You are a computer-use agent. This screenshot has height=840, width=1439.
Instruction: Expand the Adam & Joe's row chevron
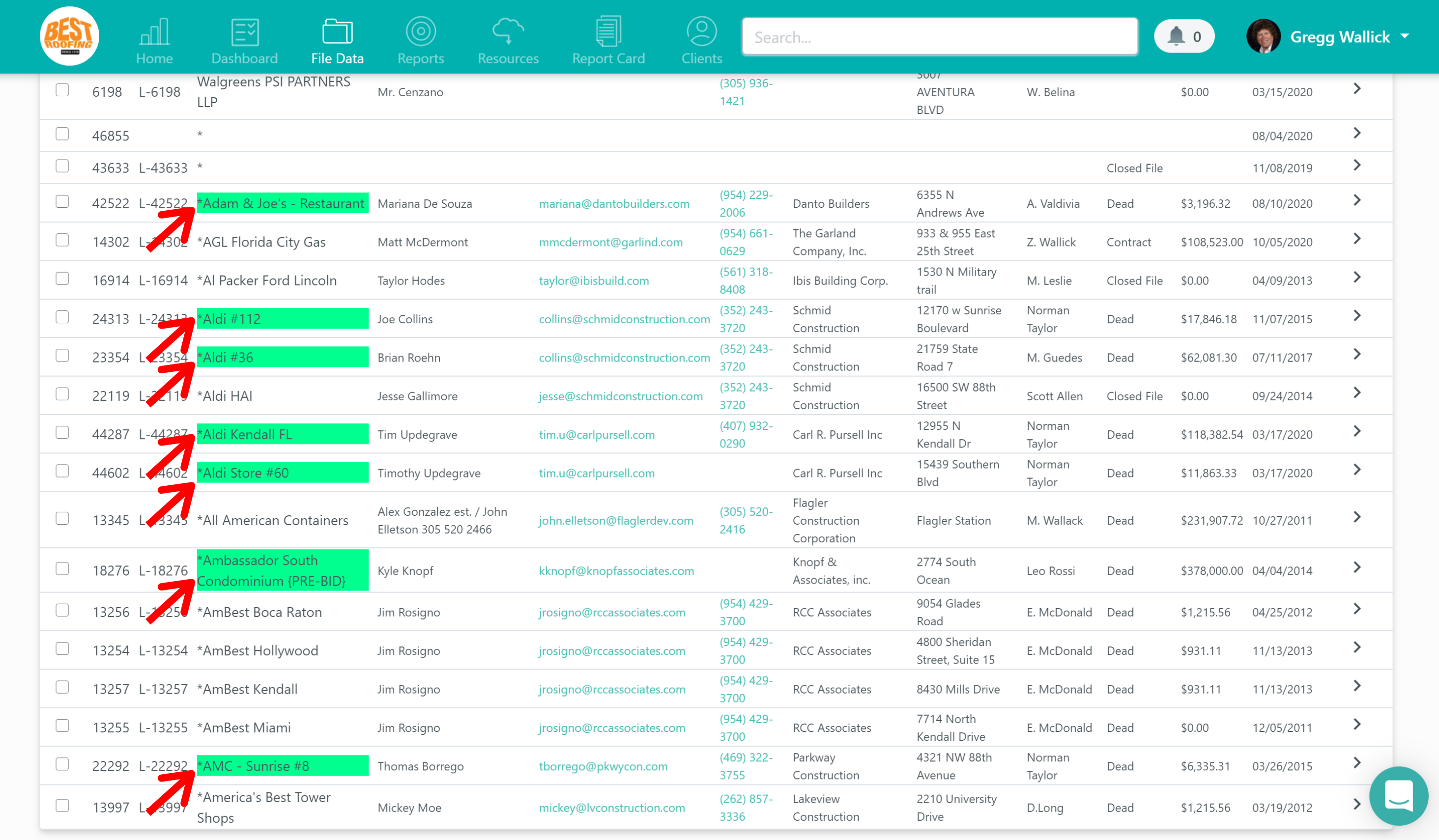[1357, 200]
